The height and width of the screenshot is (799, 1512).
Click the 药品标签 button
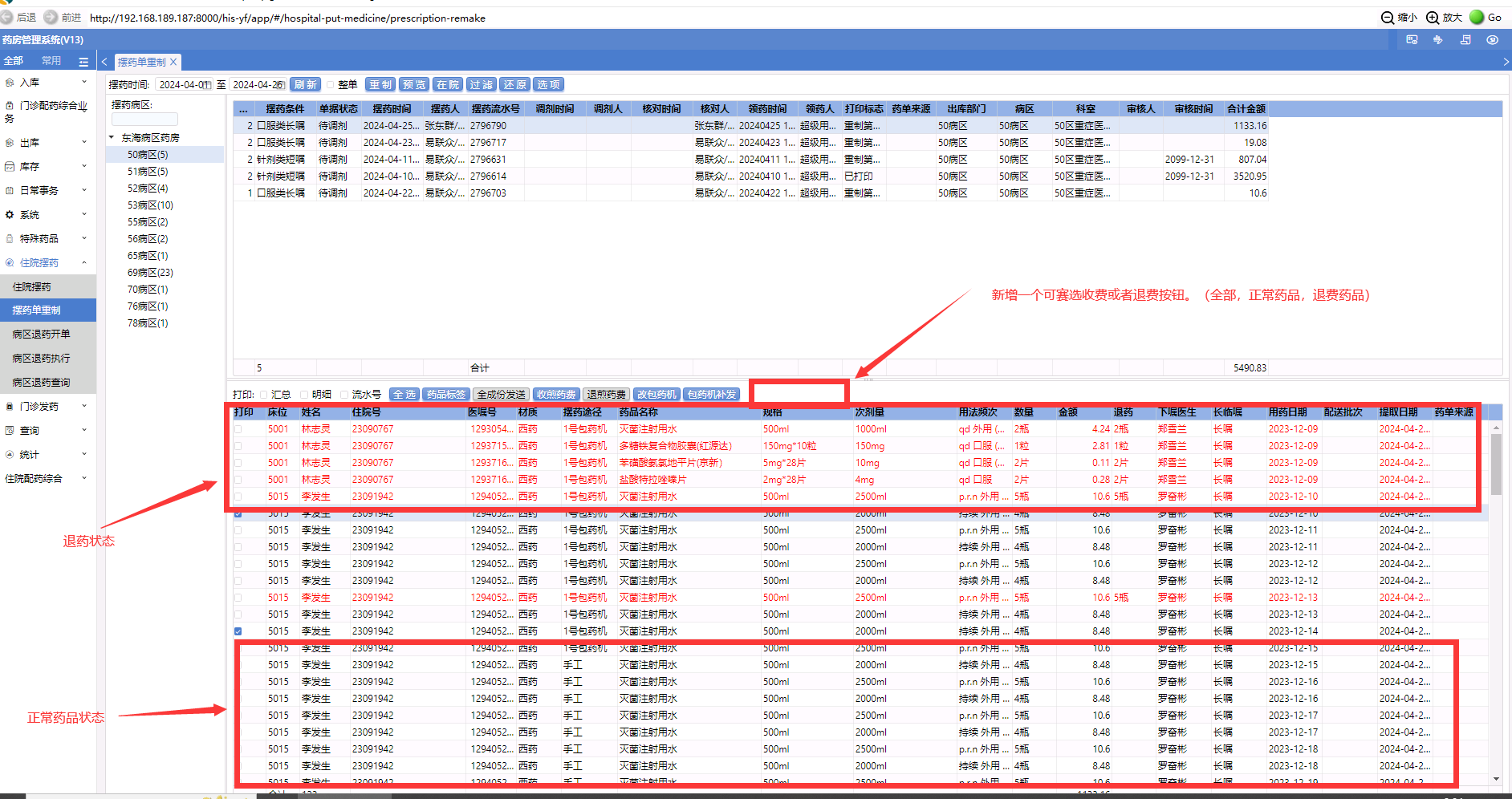click(445, 395)
